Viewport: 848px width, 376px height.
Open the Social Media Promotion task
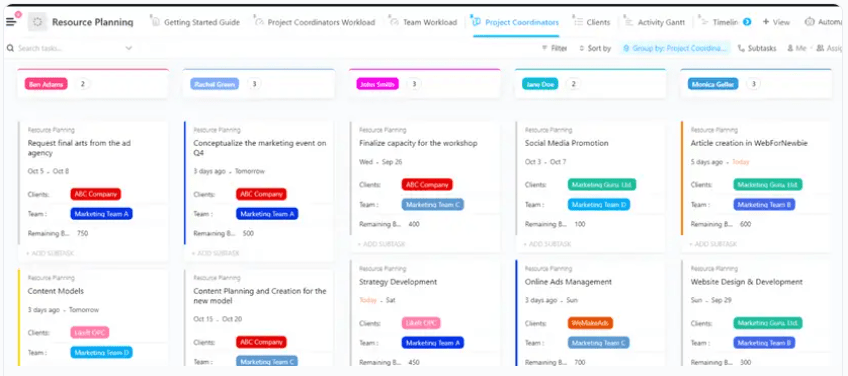coord(566,143)
